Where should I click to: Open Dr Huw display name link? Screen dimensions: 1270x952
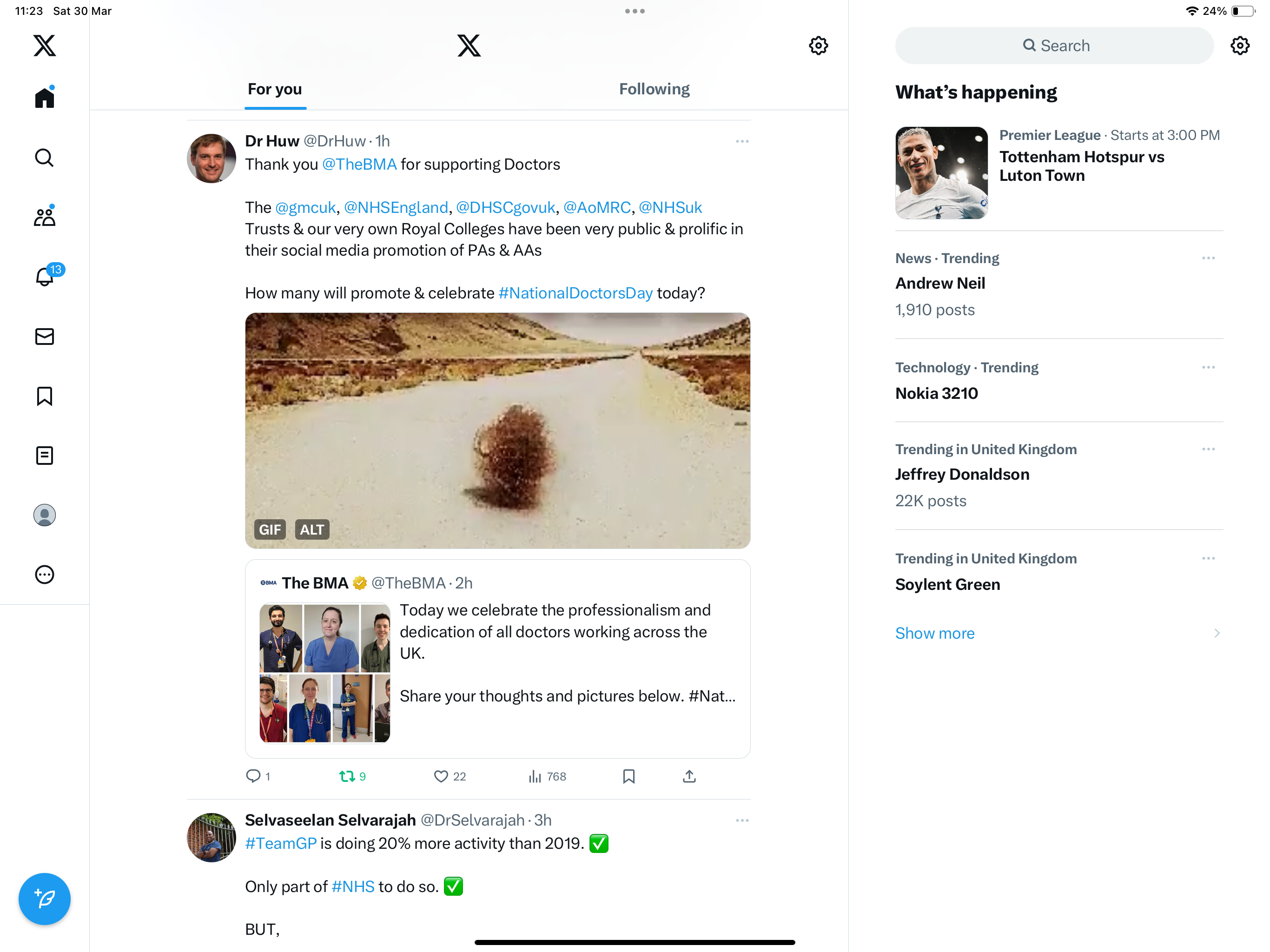click(272, 141)
